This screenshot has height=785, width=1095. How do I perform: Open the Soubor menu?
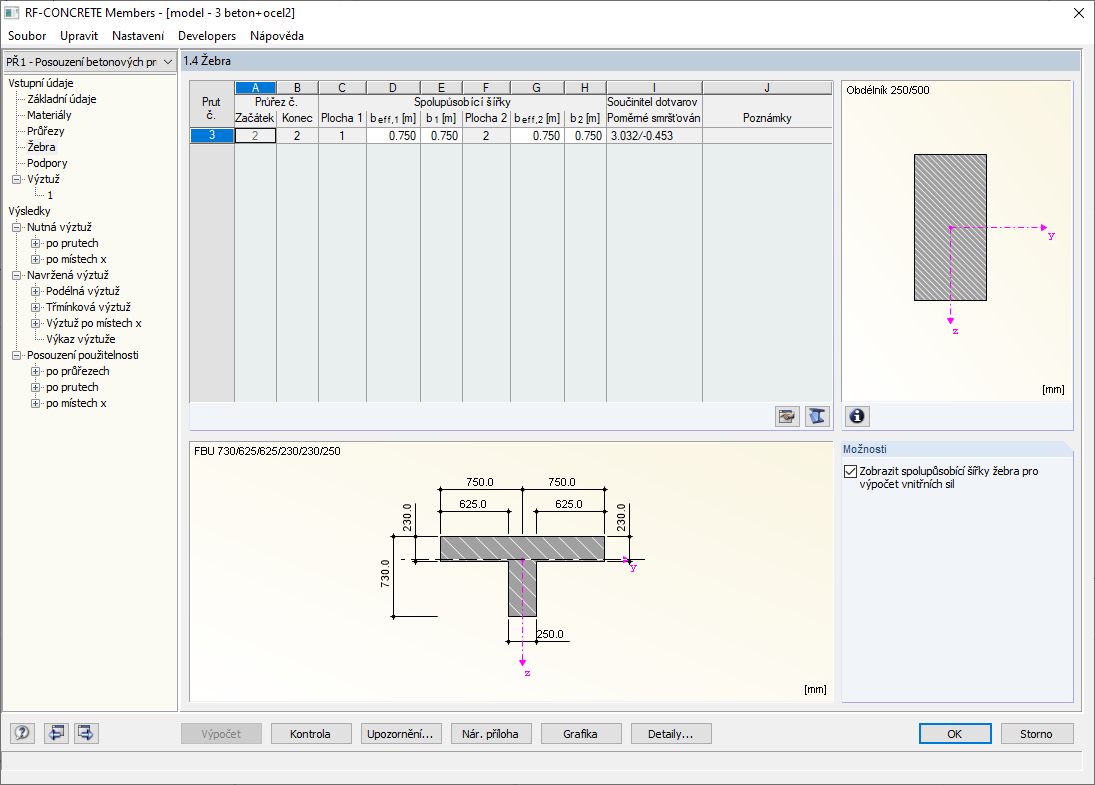point(27,36)
